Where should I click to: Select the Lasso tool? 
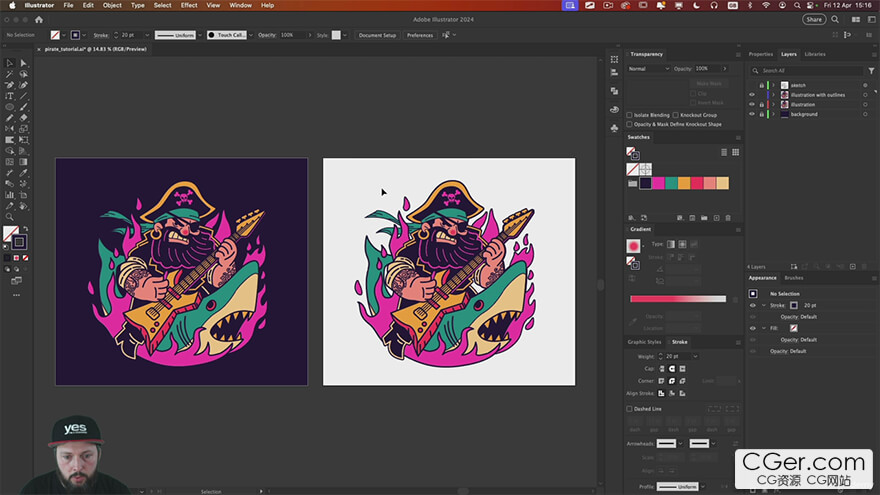(24, 74)
